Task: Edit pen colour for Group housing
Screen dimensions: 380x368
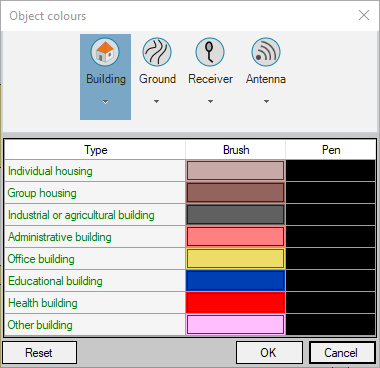Action: coord(331,193)
